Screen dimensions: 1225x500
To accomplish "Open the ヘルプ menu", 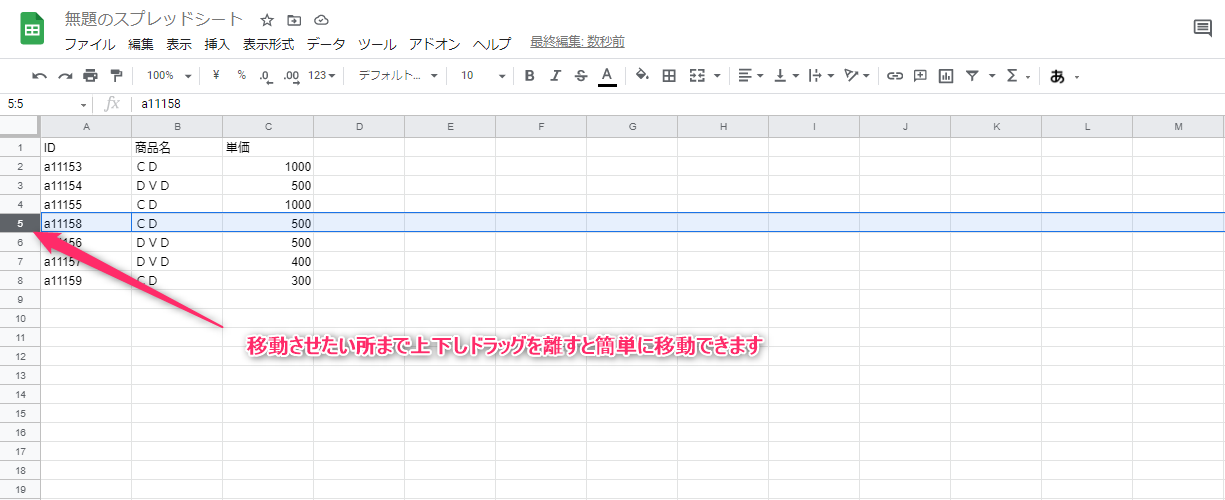I will tap(492, 44).
